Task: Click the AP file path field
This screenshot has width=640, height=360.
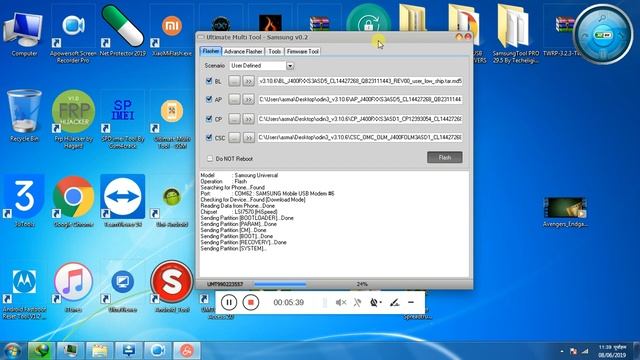Action: 360,99
